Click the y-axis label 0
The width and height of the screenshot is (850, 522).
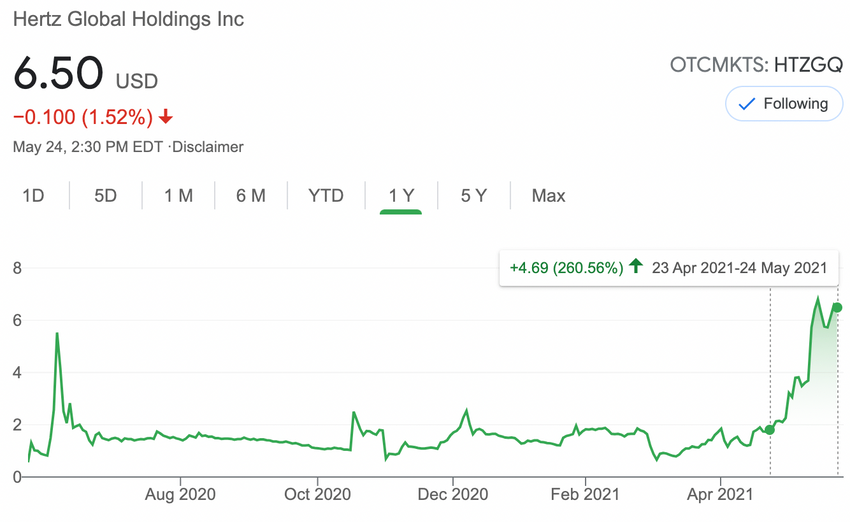(17, 477)
